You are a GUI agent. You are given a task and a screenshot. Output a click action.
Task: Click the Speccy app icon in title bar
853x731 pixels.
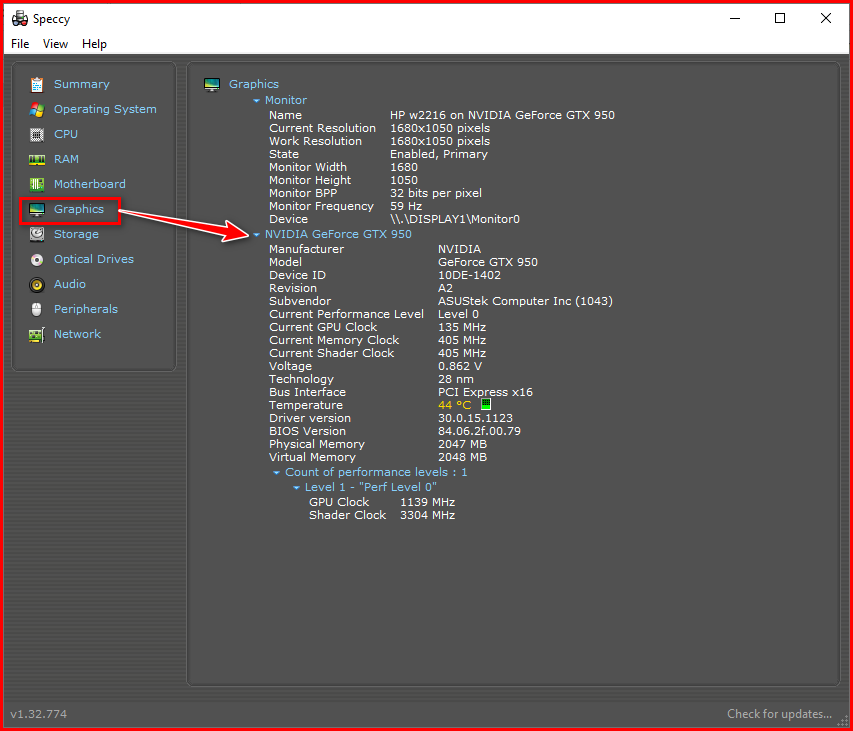click(x=20, y=18)
